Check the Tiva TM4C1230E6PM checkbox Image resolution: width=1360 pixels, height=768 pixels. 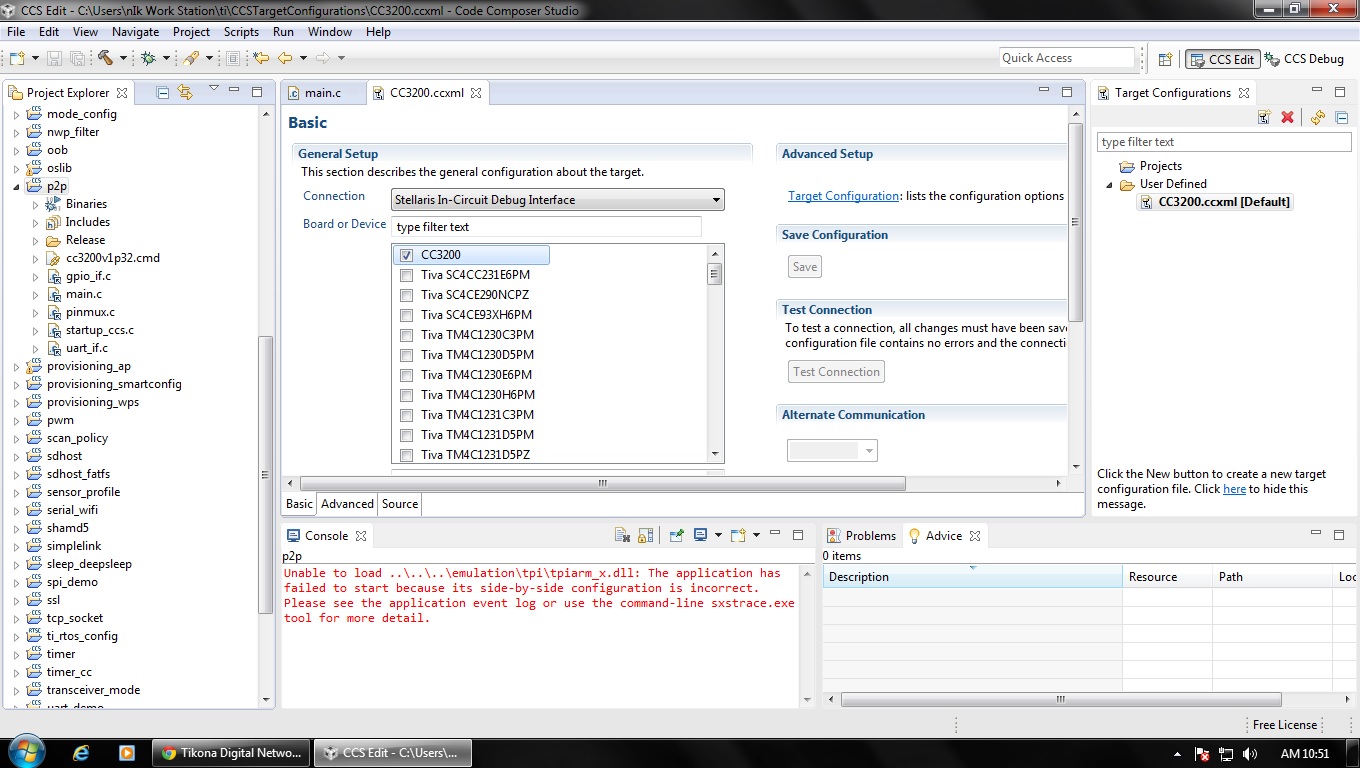406,375
